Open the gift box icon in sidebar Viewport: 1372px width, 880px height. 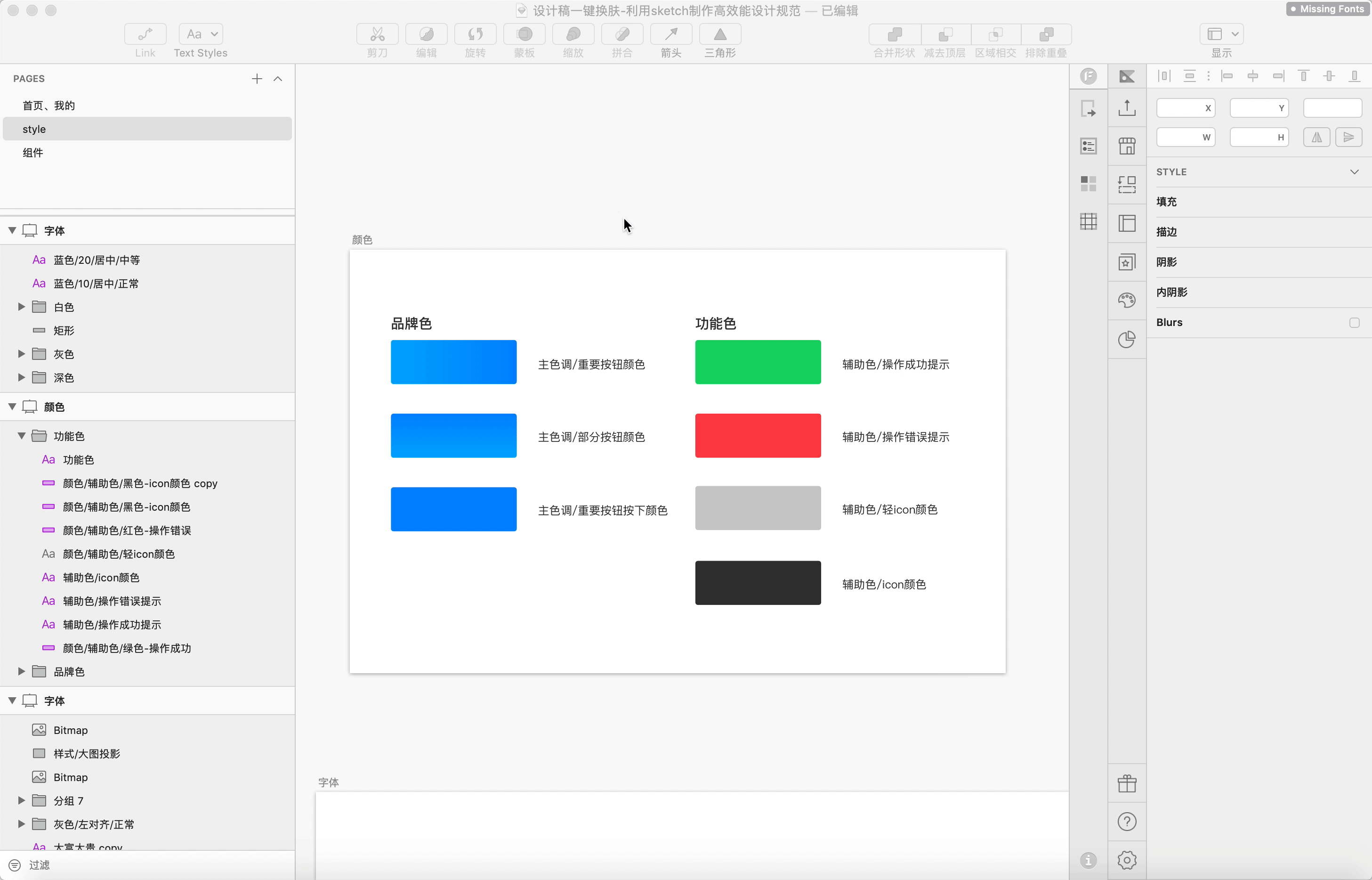pyautogui.click(x=1127, y=783)
